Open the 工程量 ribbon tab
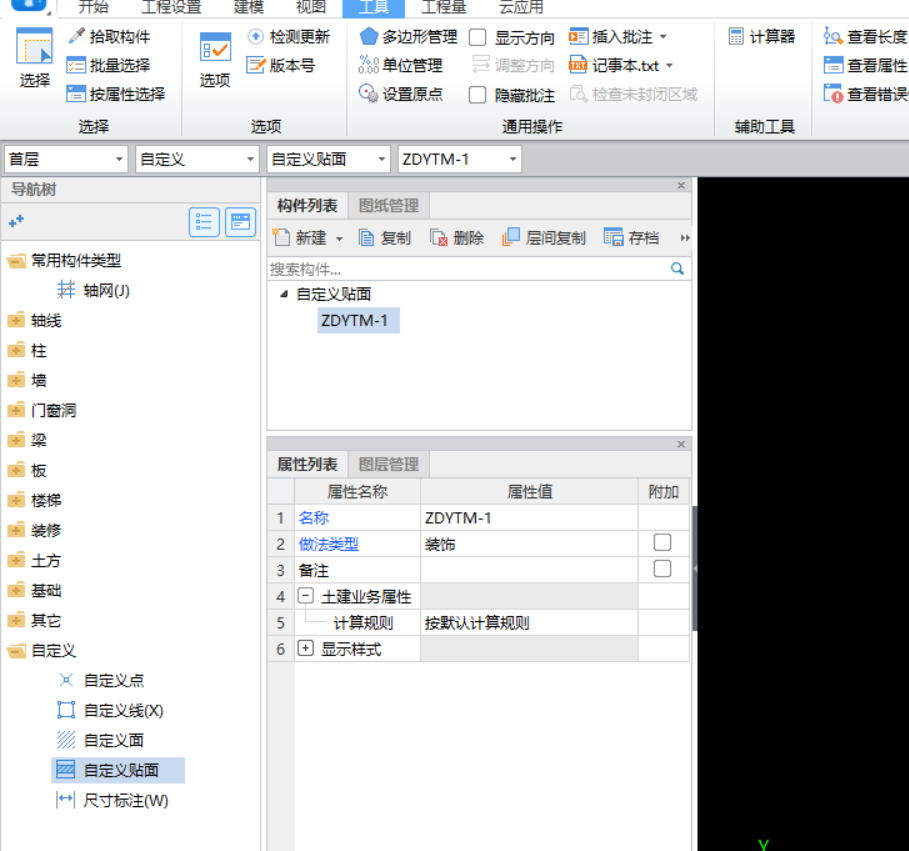Viewport: 909px width, 851px height. 443,7
